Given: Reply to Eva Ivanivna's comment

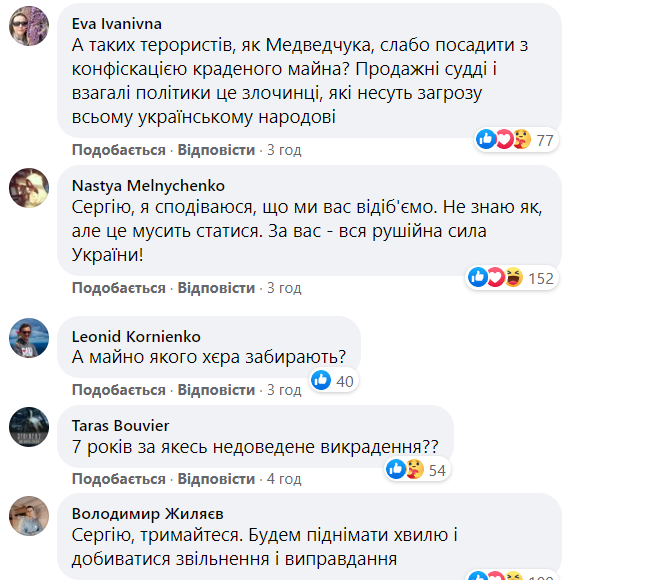Looking at the screenshot, I should (x=216, y=150).
